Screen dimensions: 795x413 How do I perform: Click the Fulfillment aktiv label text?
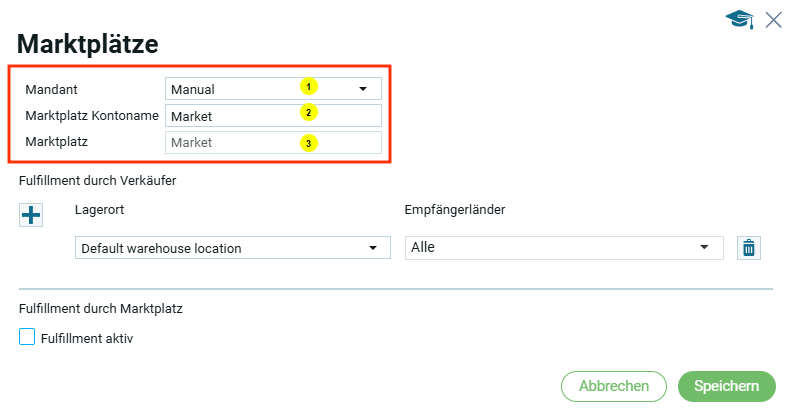pyautogui.click(x=87, y=339)
